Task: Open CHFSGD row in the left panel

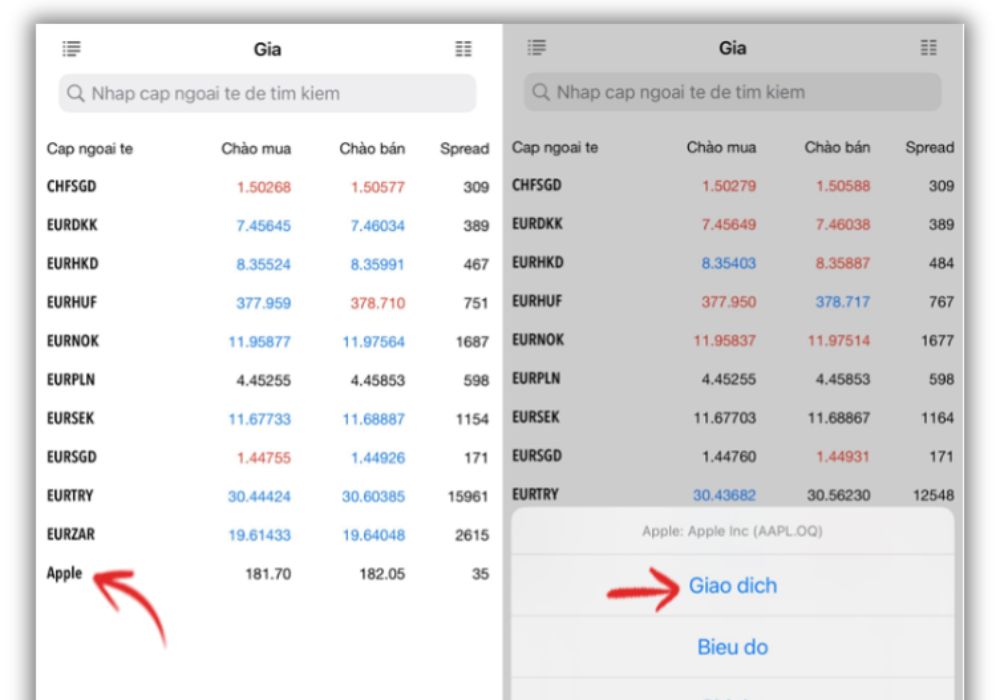Action: point(267,187)
